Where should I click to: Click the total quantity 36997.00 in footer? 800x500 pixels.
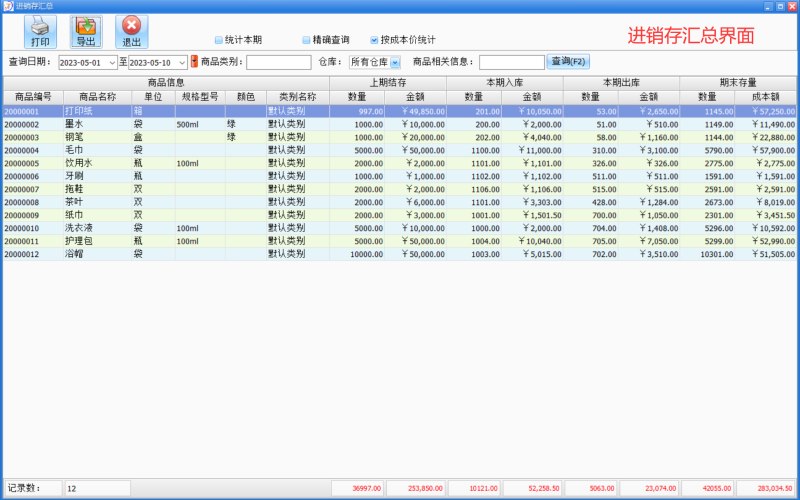tap(358, 488)
